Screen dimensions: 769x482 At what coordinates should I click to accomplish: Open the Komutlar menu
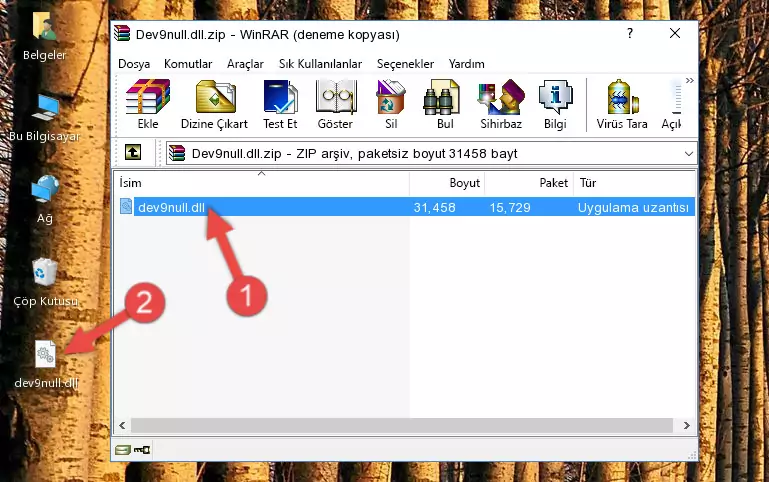[188, 64]
